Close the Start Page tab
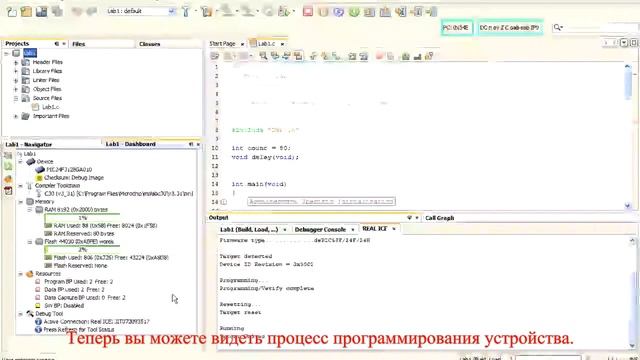 242,44
